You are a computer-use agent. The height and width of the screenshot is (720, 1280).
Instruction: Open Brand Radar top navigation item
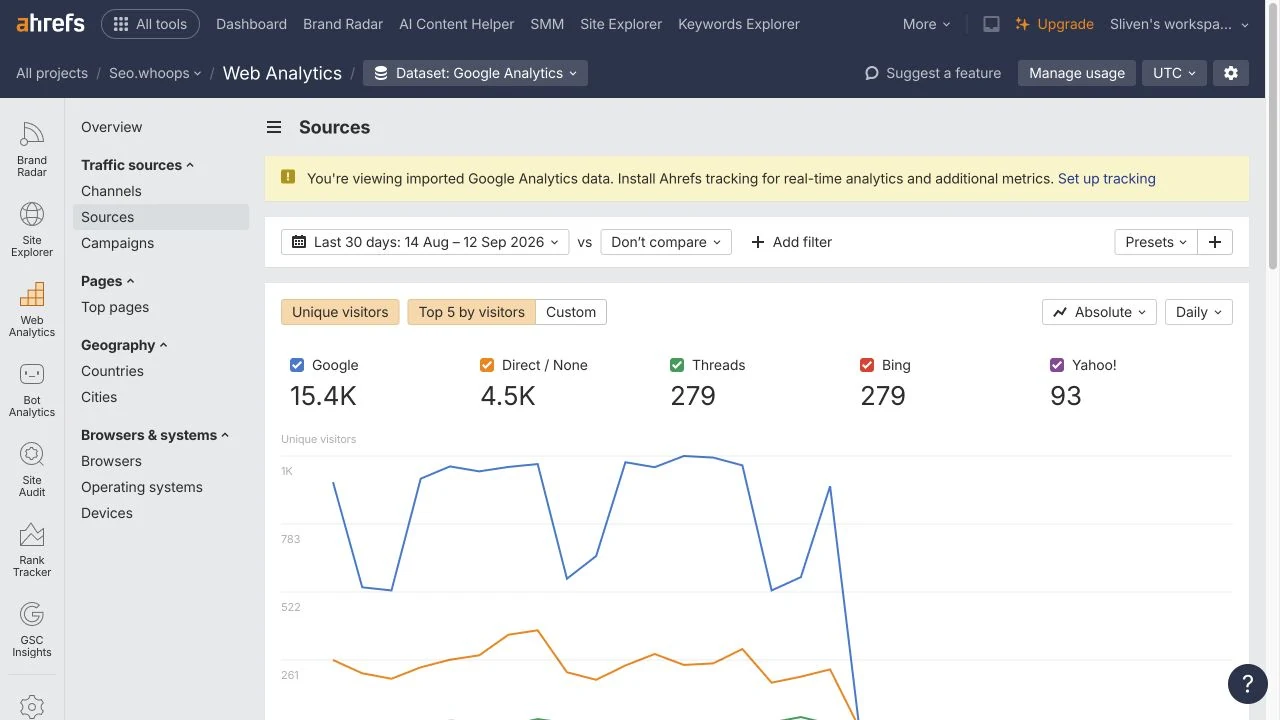(x=343, y=24)
